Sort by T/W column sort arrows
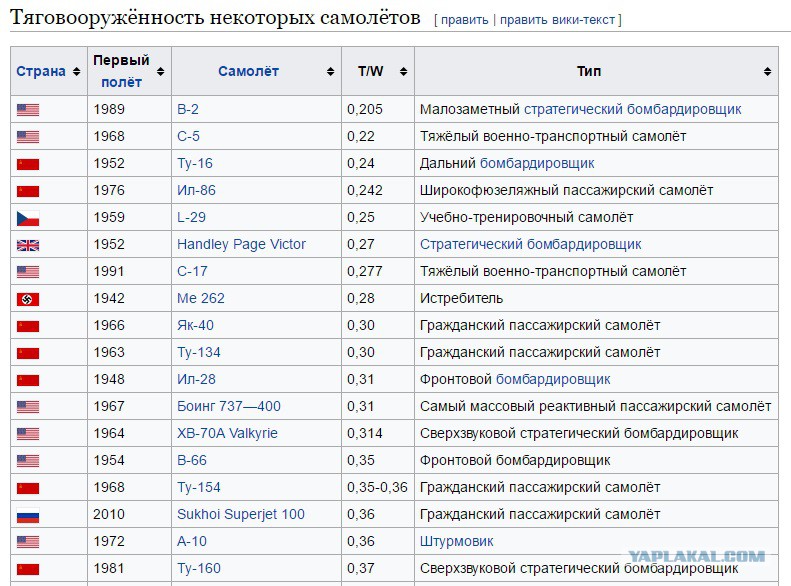Image resolution: width=791 pixels, height=586 pixels. [404, 72]
